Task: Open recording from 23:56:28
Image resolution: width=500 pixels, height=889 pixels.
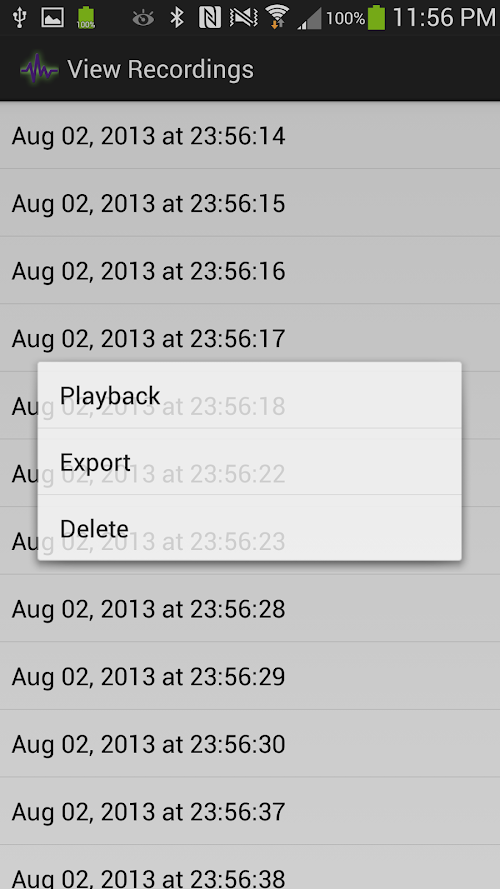Action: pos(250,608)
